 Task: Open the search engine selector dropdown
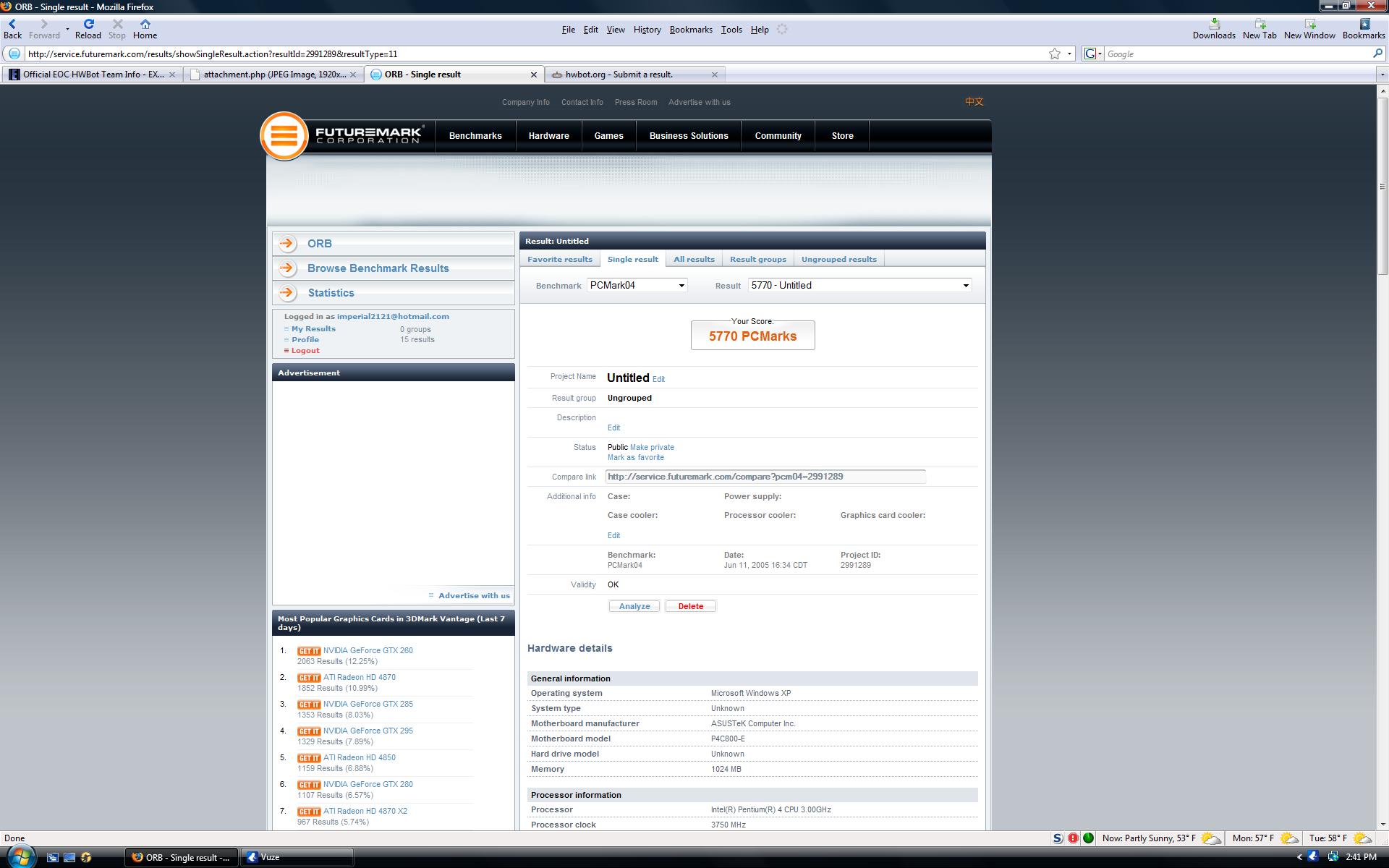[1092, 54]
